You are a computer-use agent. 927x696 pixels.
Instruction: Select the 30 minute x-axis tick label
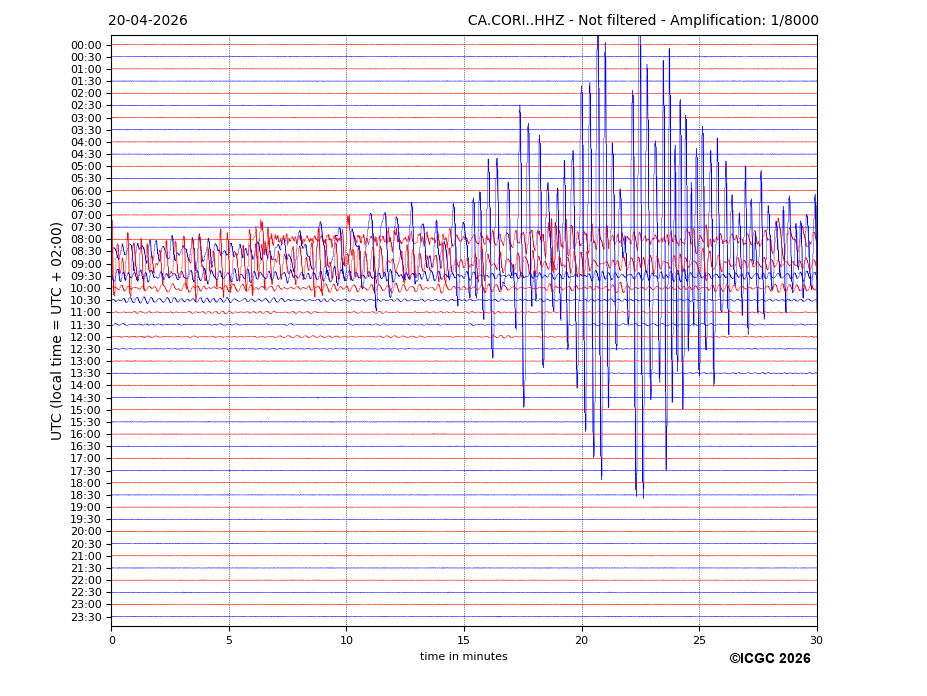817,640
